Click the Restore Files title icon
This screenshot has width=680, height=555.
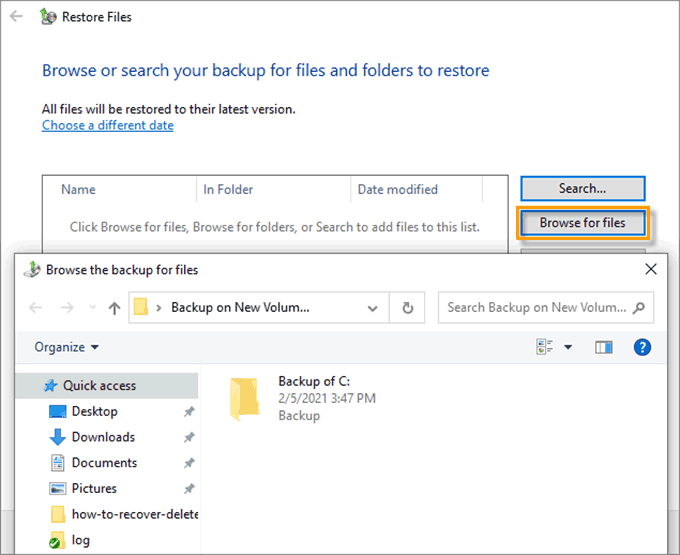pos(48,16)
